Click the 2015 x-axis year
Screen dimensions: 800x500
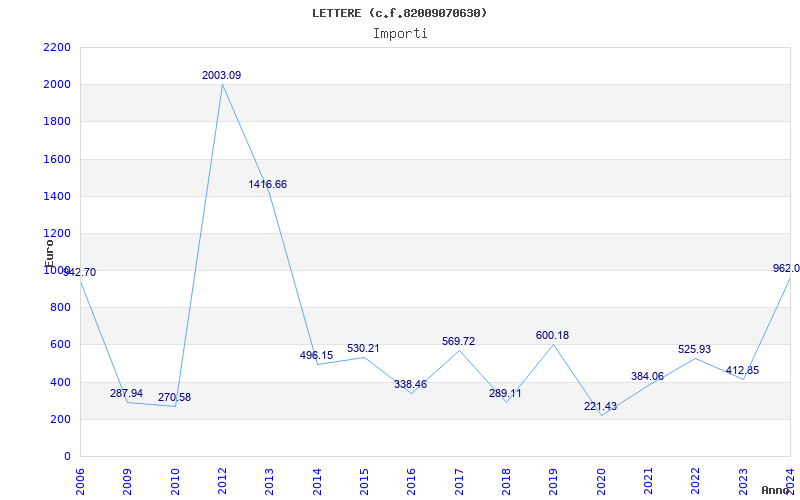tap(364, 482)
